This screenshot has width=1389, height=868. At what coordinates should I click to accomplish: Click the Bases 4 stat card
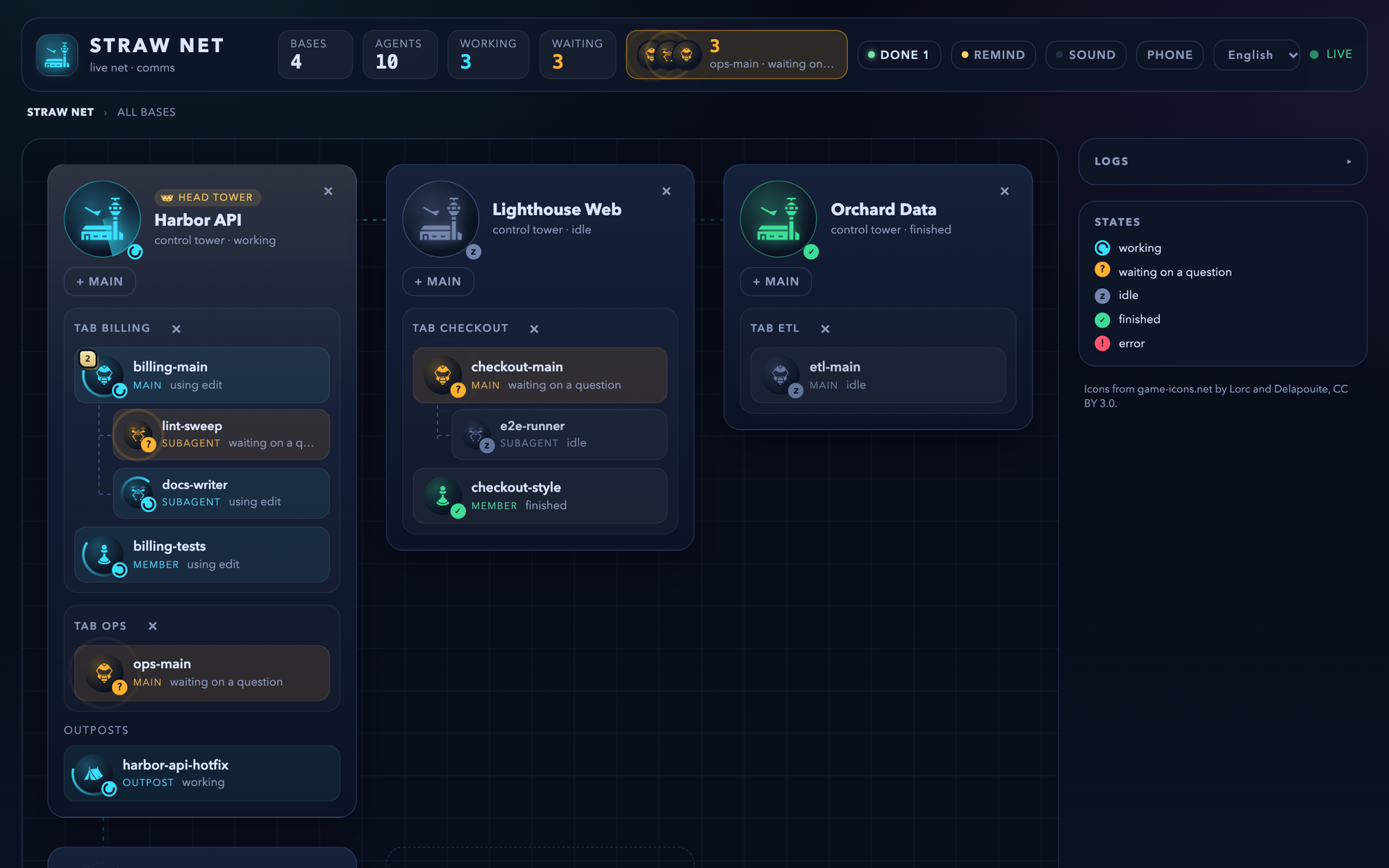click(316, 55)
